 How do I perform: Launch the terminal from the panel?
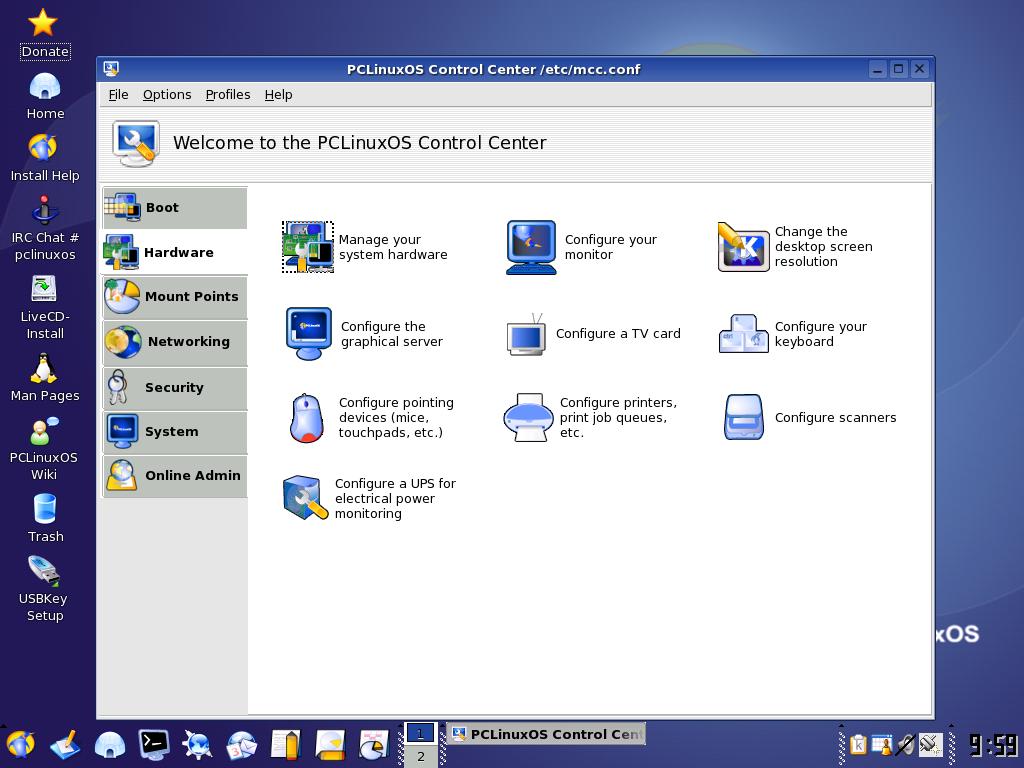click(x=154, y=744)
